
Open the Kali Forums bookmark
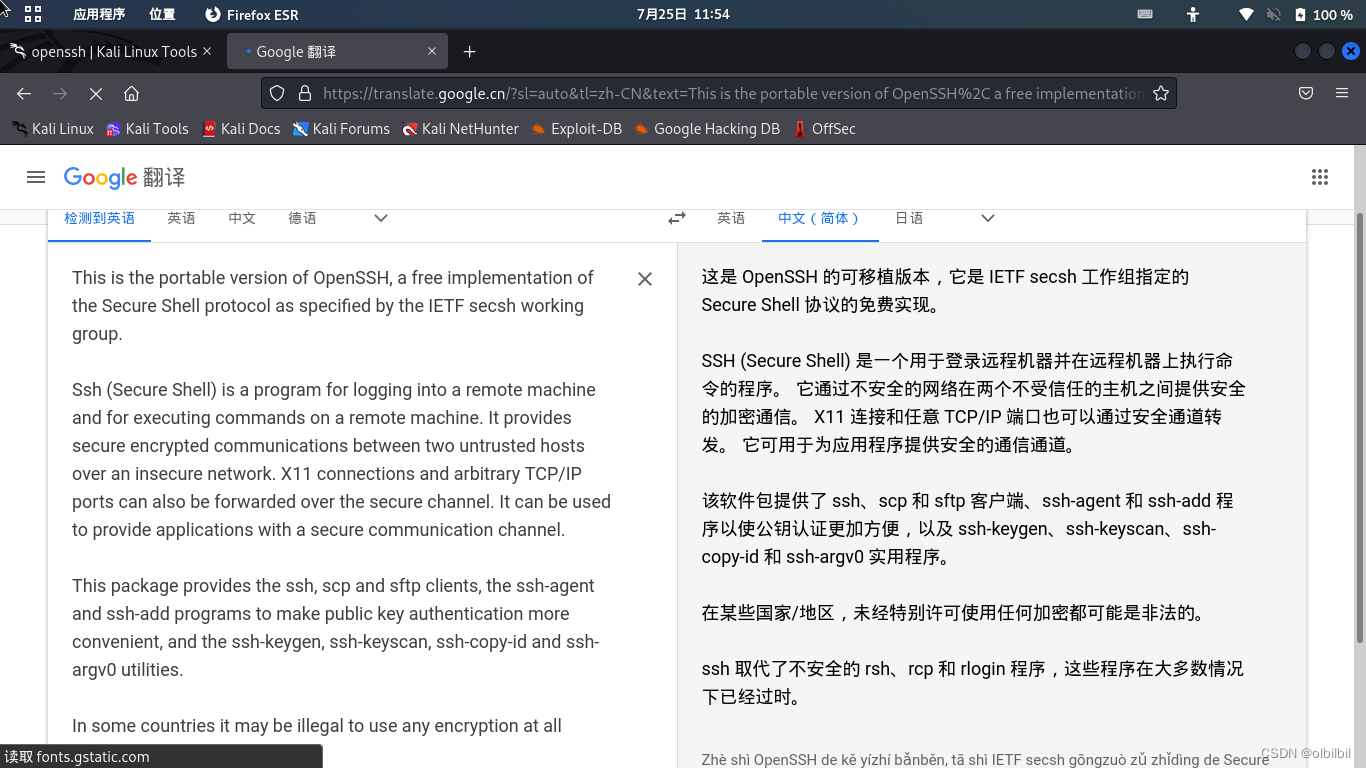click(341, 128)
